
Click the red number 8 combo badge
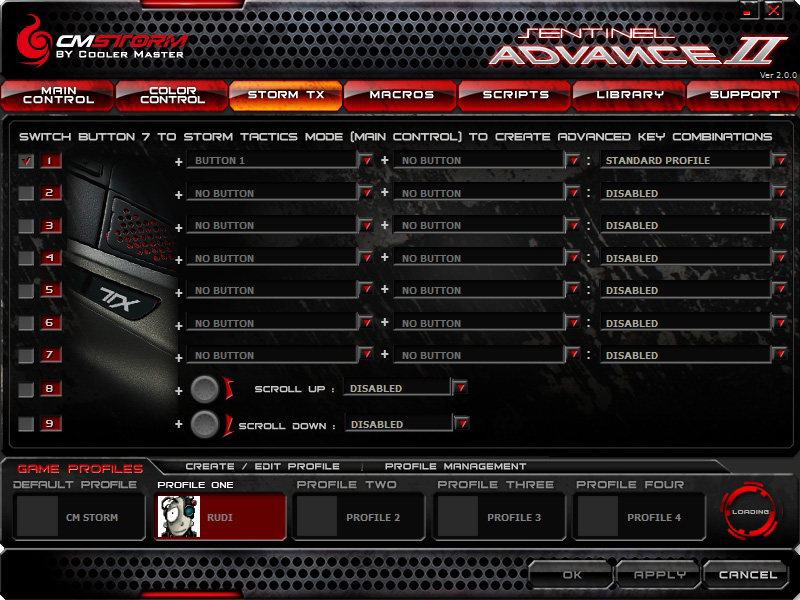pyautogui.click(x=51, y=389)
